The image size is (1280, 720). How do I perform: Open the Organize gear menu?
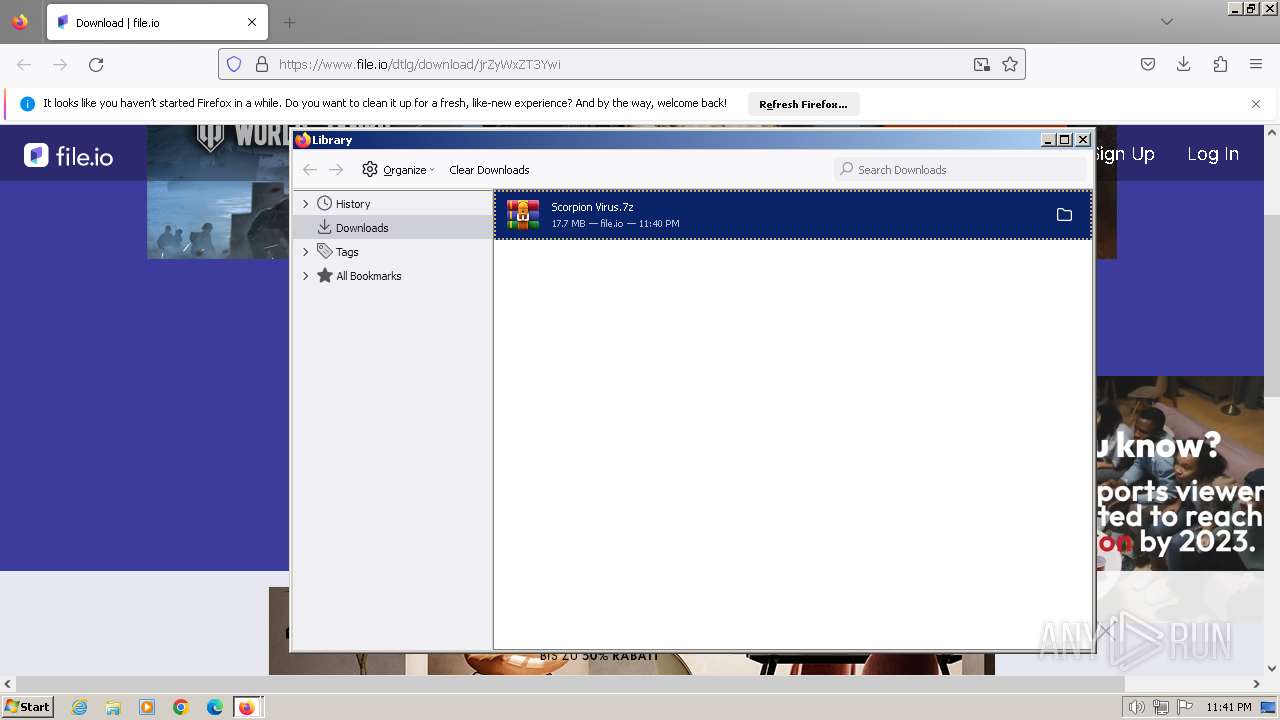[x=398, y=170]
